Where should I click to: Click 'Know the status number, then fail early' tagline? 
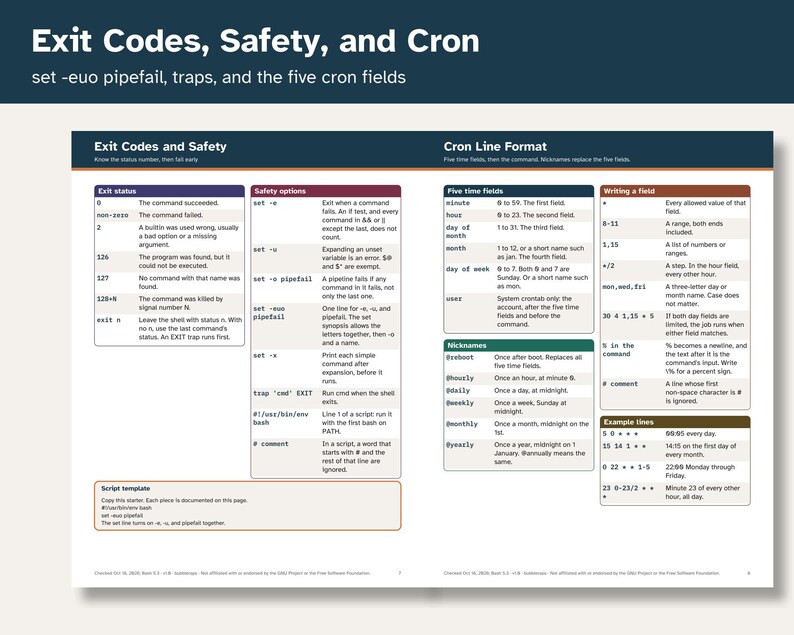[x=146, y=160]
